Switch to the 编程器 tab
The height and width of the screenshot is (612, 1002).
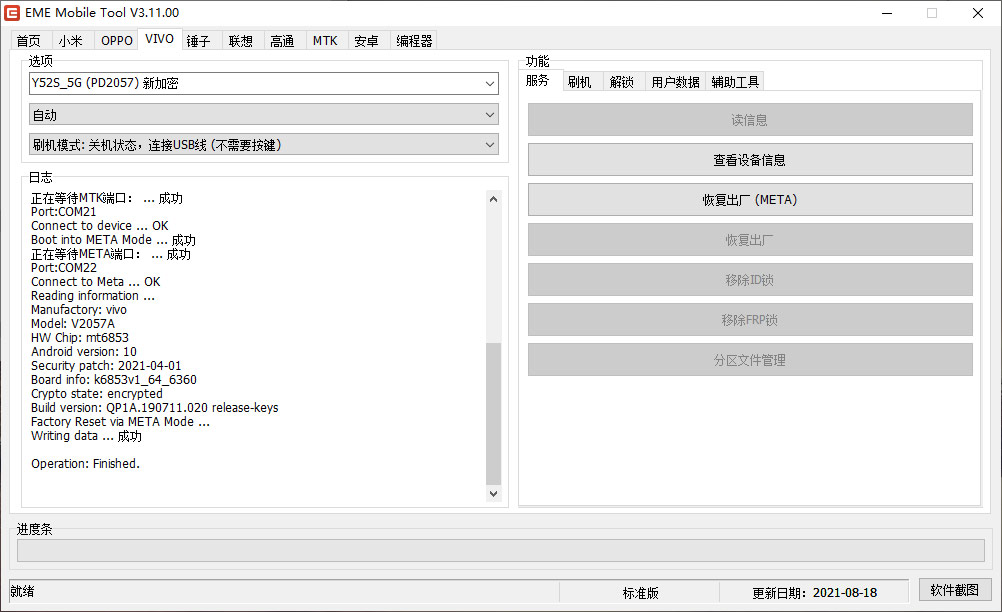(414, 41)
